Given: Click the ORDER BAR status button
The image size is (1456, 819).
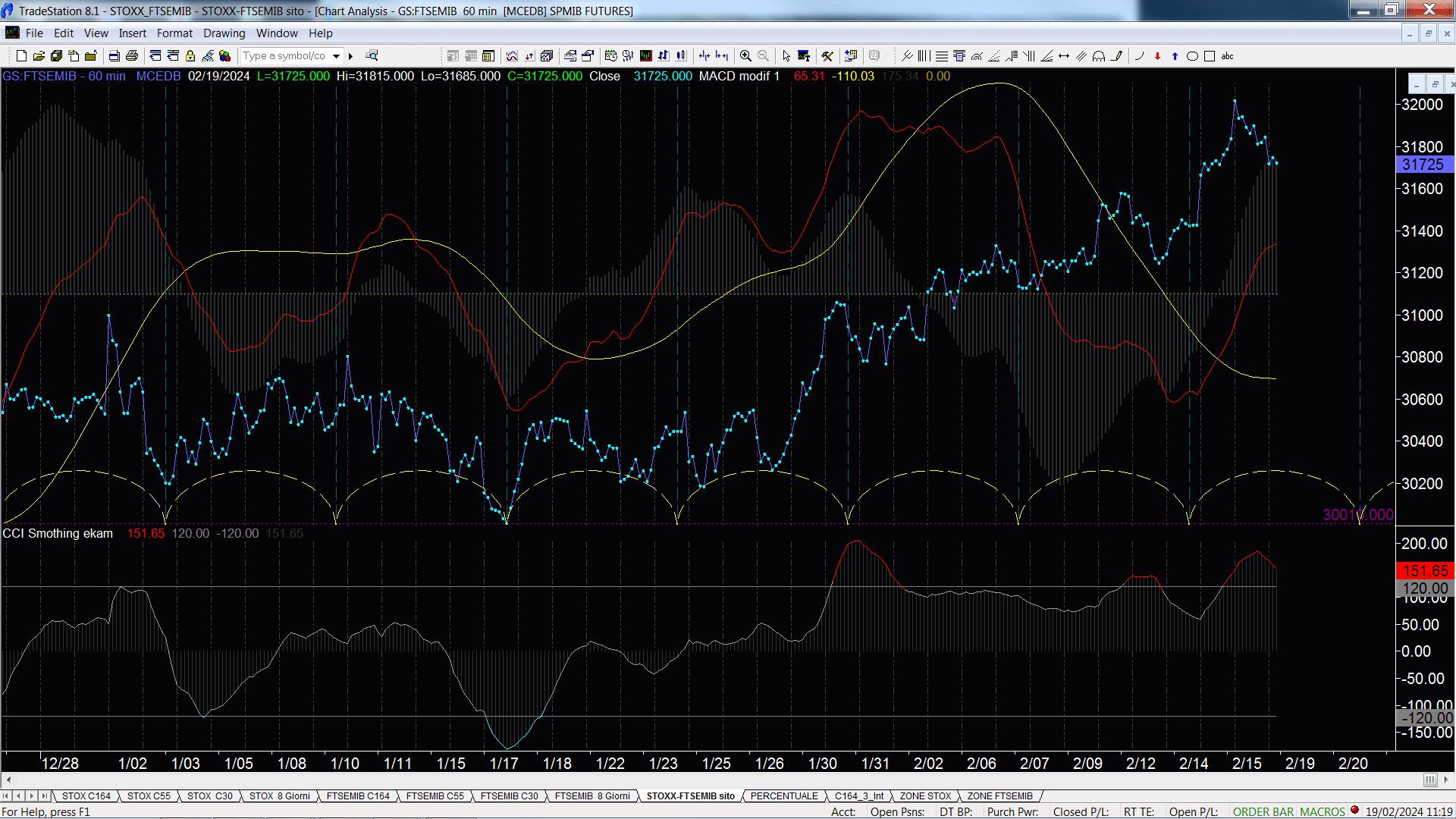Looking at the screenshot, I should tap(1263, 812).
